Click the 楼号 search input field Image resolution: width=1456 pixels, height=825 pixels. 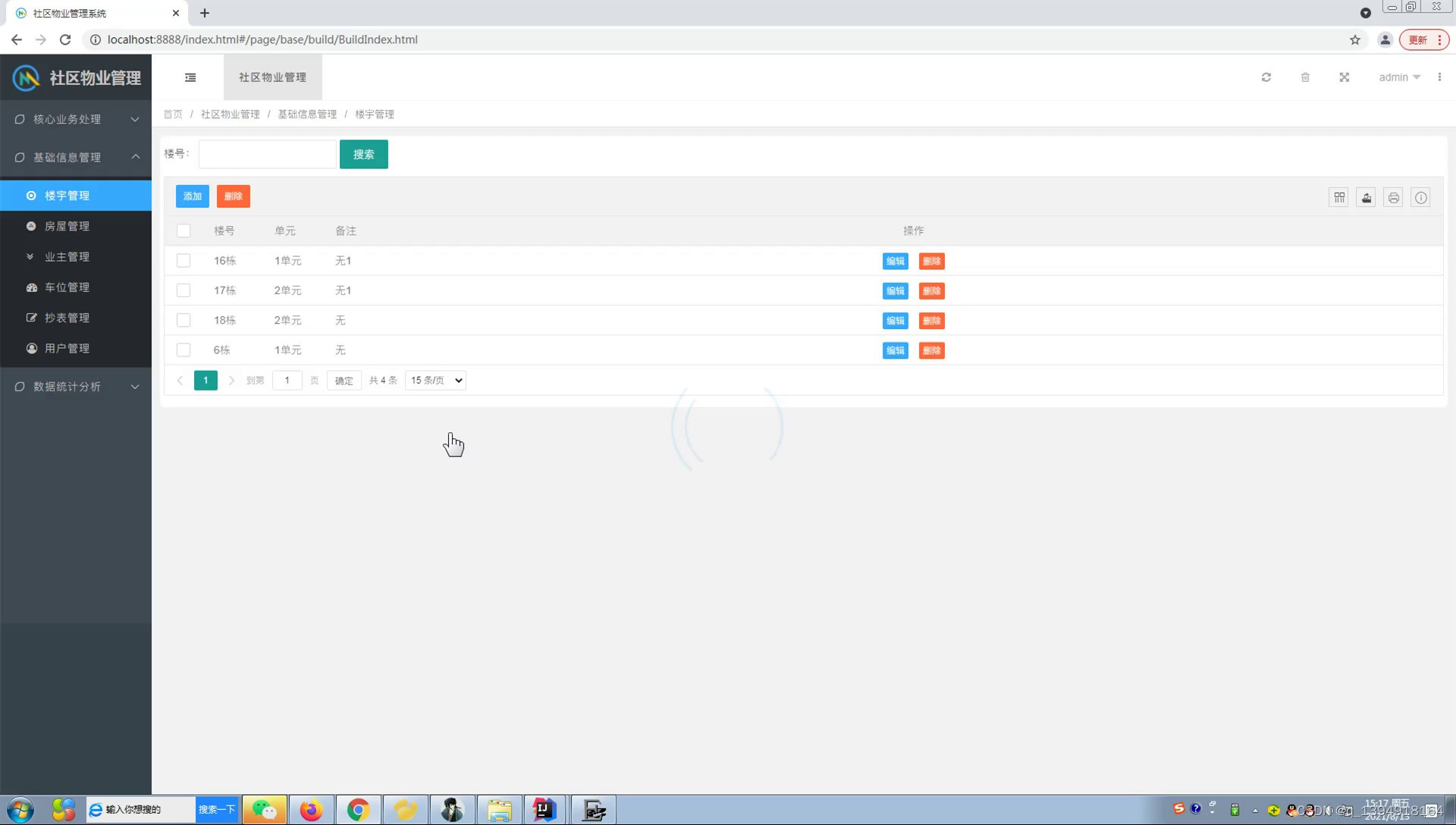click(x=267, y=155)
